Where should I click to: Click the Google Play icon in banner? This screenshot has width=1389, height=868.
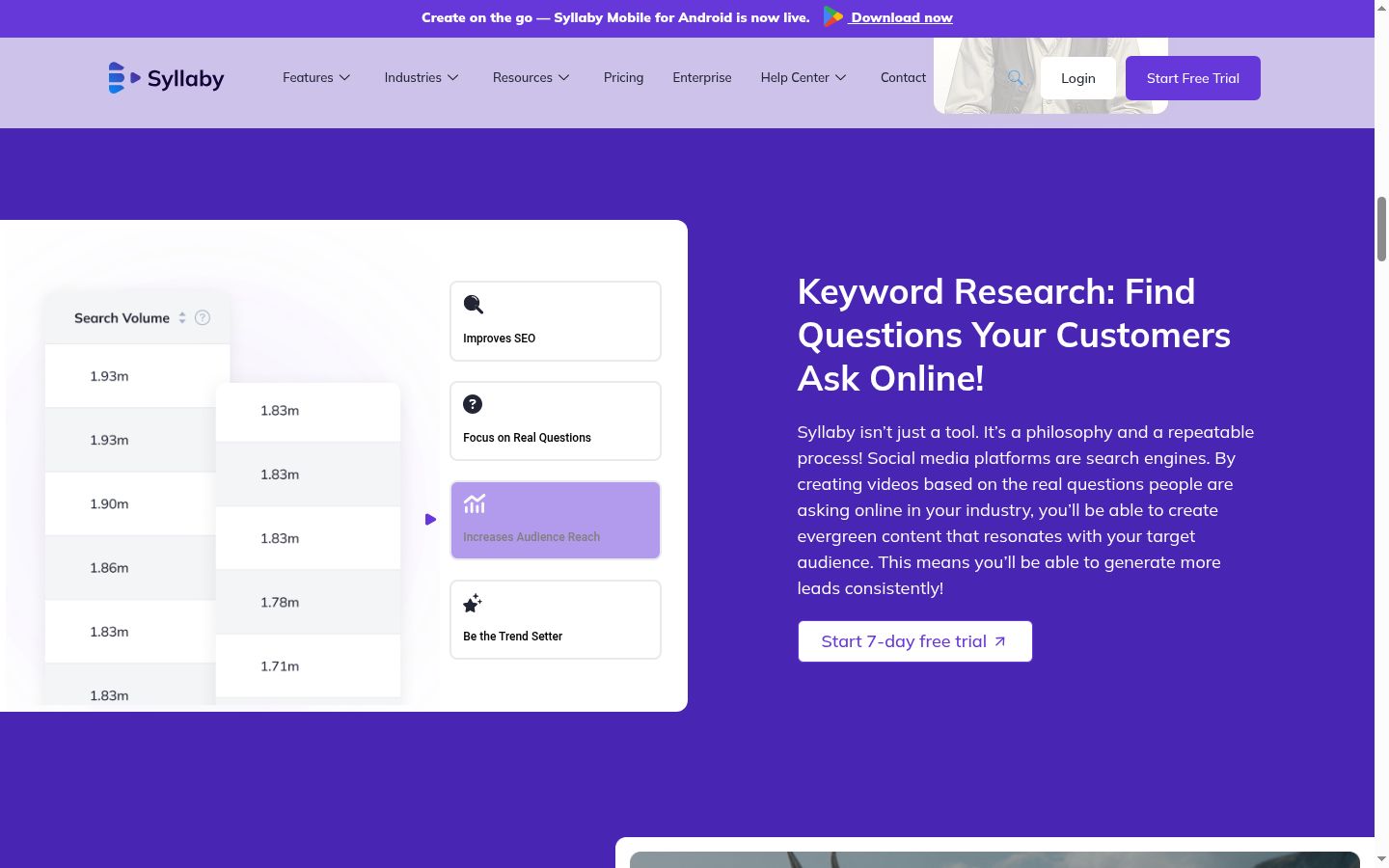(x=833, y=17)
